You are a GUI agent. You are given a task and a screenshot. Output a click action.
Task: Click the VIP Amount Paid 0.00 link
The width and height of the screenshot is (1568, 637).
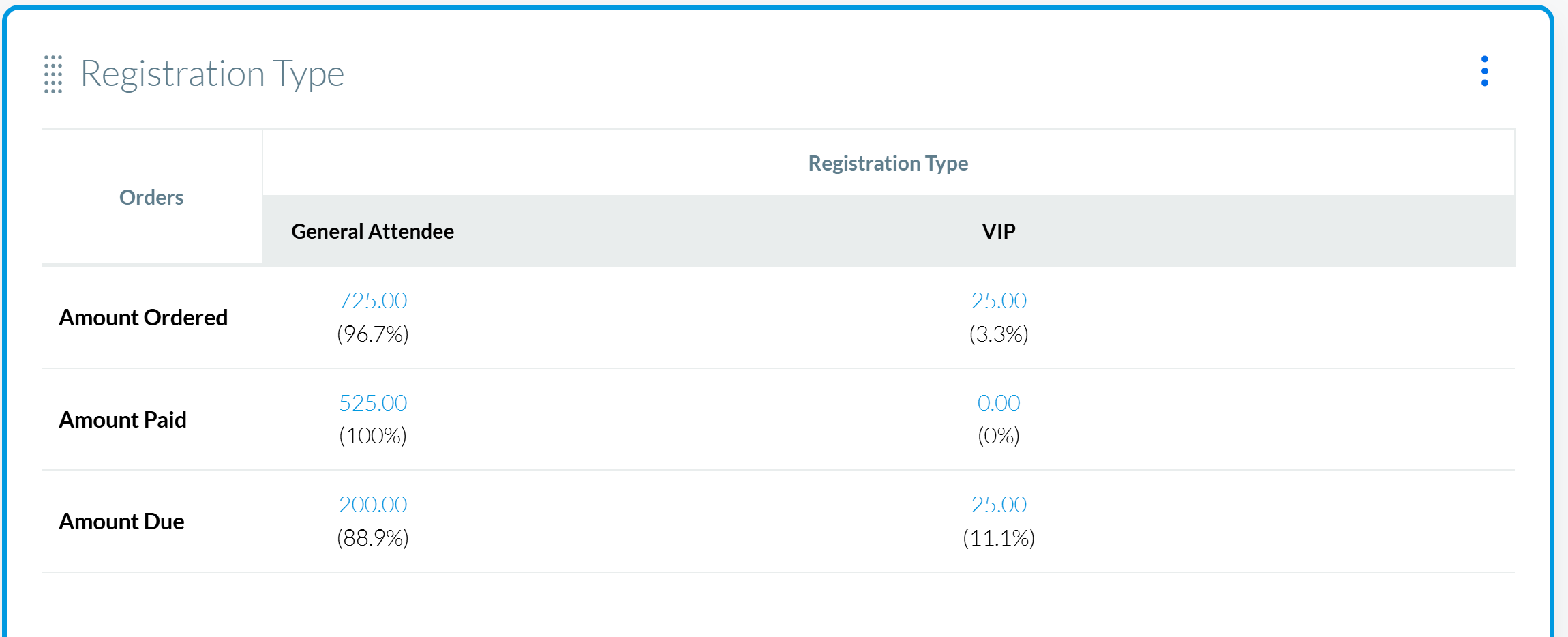tap(999, 403)
